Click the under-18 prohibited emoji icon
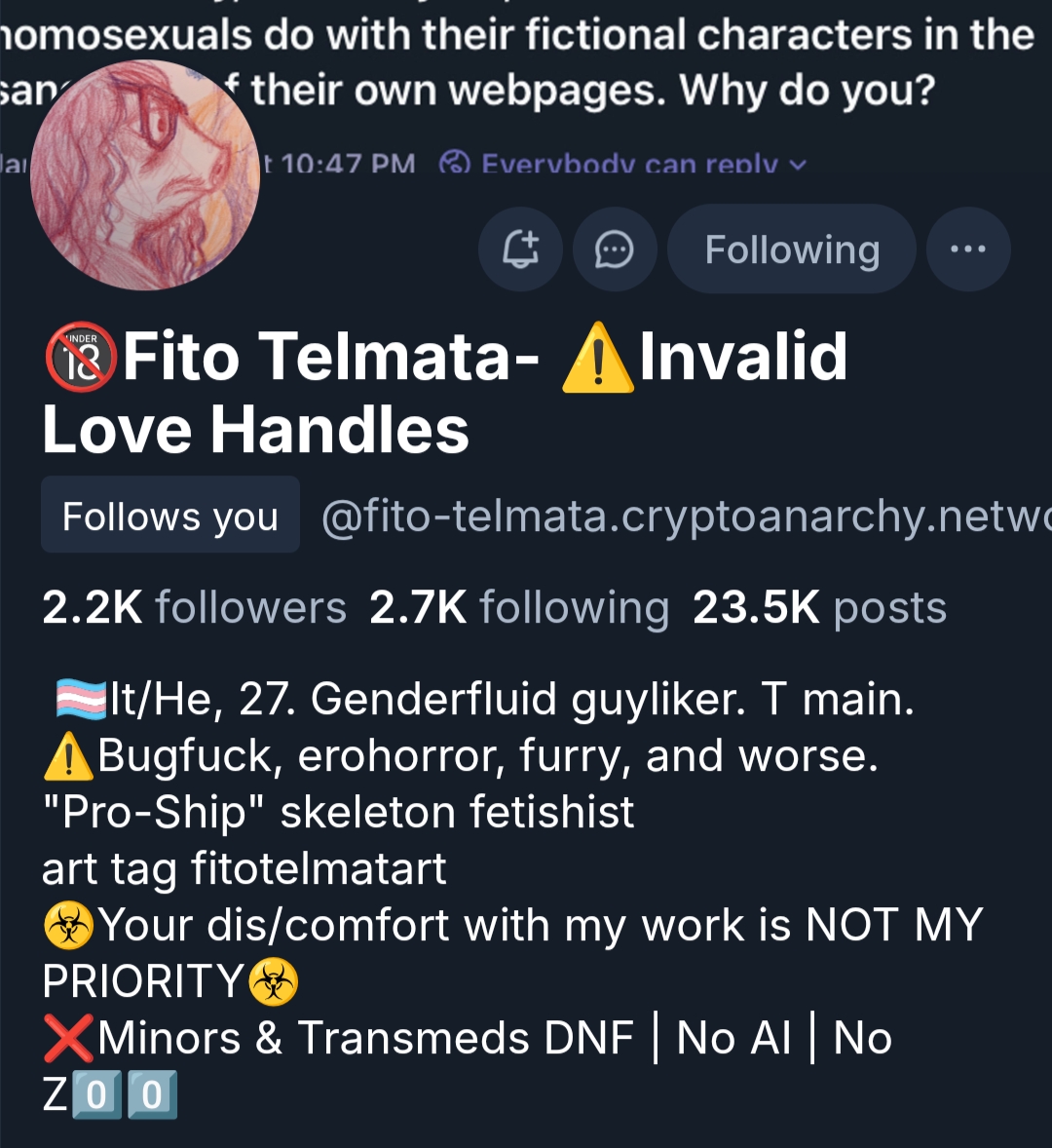 pyautogui.click(x=80, y=357)
